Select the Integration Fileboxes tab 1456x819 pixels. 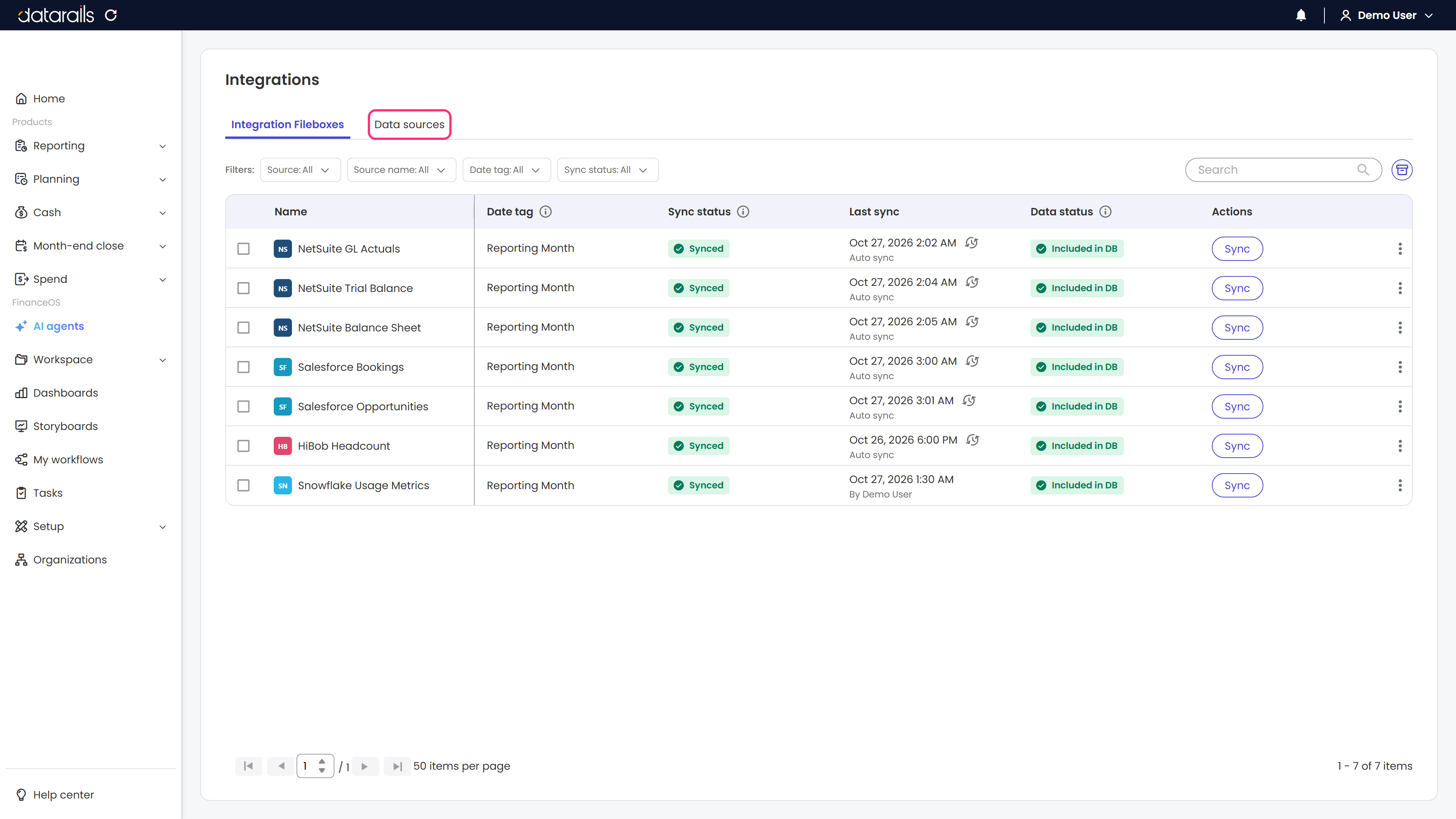[x=287, y=124]
